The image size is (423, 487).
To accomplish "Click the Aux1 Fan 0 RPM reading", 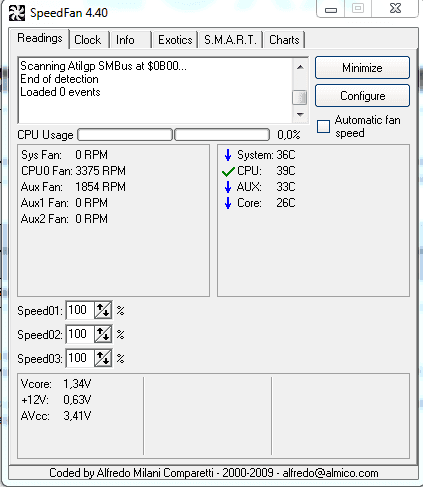I will click(x=64, y=203).
